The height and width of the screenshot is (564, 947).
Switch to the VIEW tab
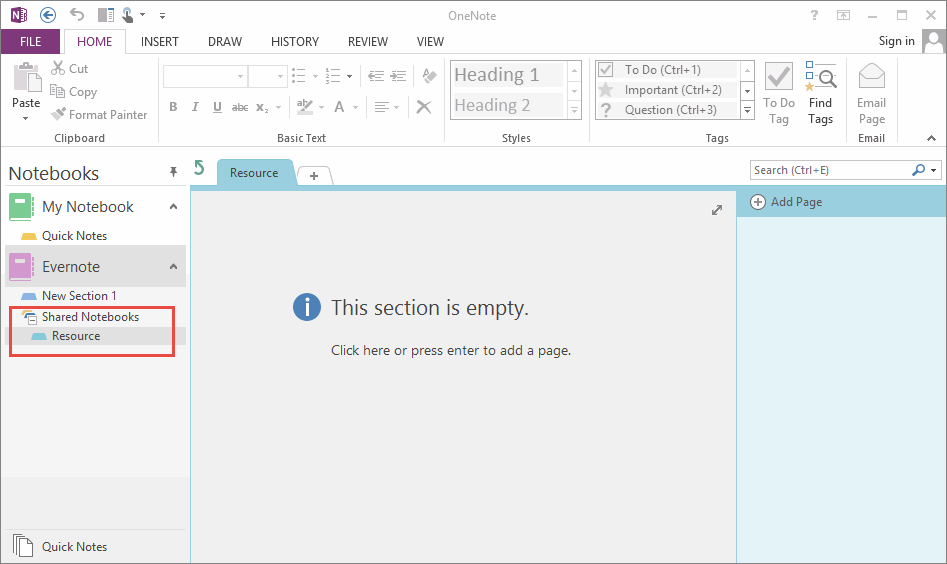click(x=430, y=42)
